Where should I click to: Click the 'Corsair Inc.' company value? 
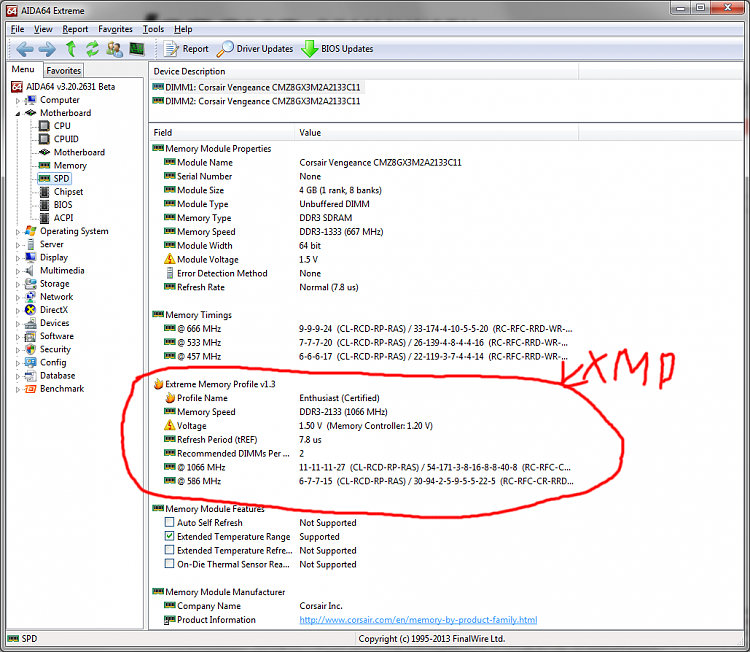point(321,606)
